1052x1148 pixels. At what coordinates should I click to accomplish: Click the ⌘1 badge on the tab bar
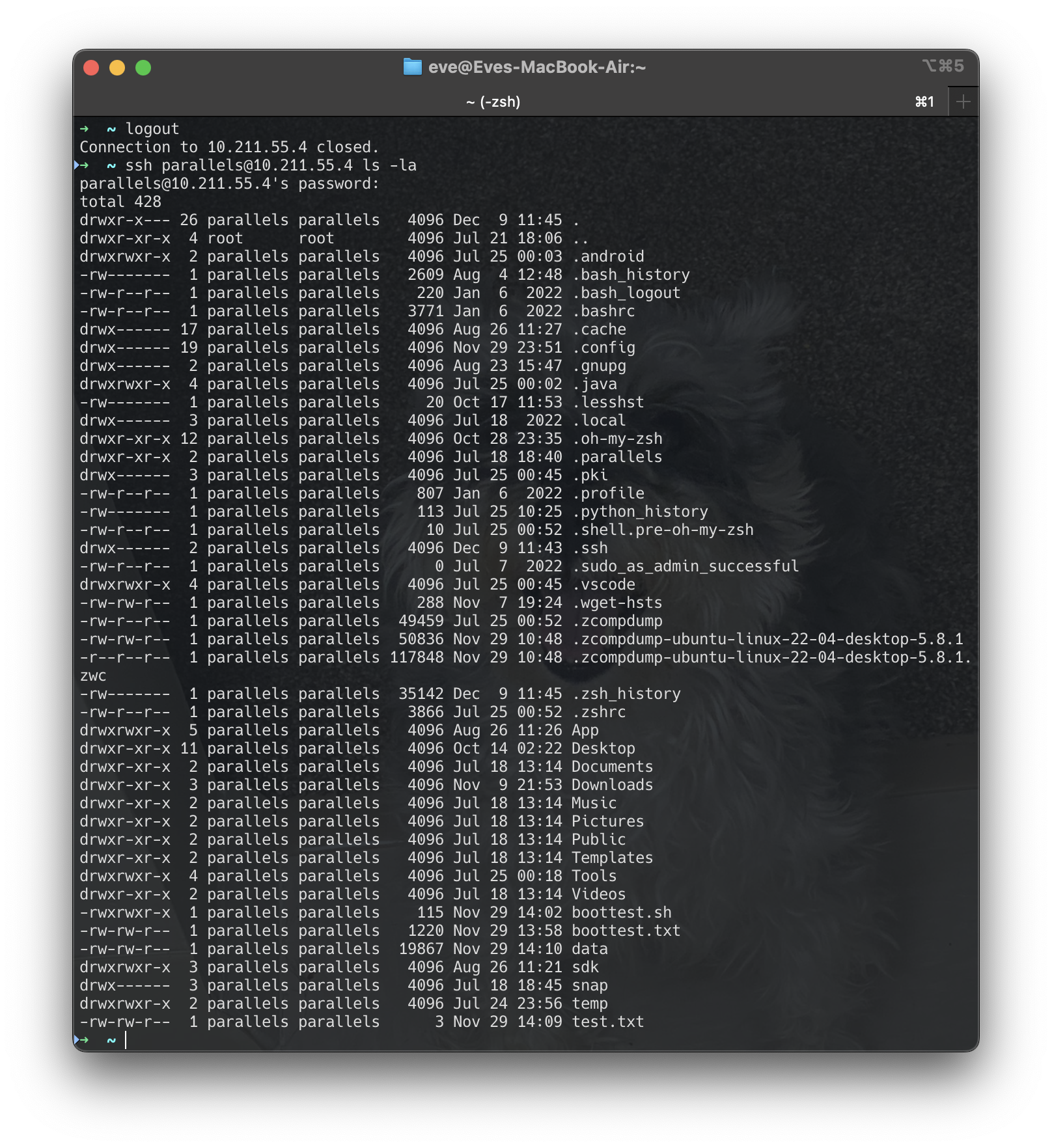925,101
